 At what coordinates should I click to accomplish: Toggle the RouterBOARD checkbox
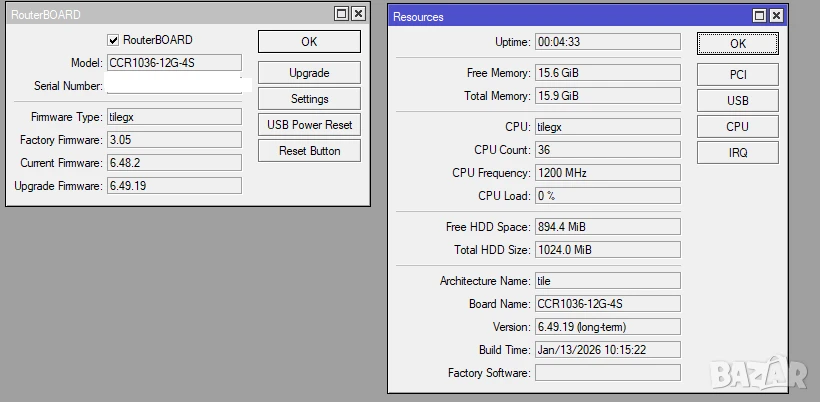[113, 40]
